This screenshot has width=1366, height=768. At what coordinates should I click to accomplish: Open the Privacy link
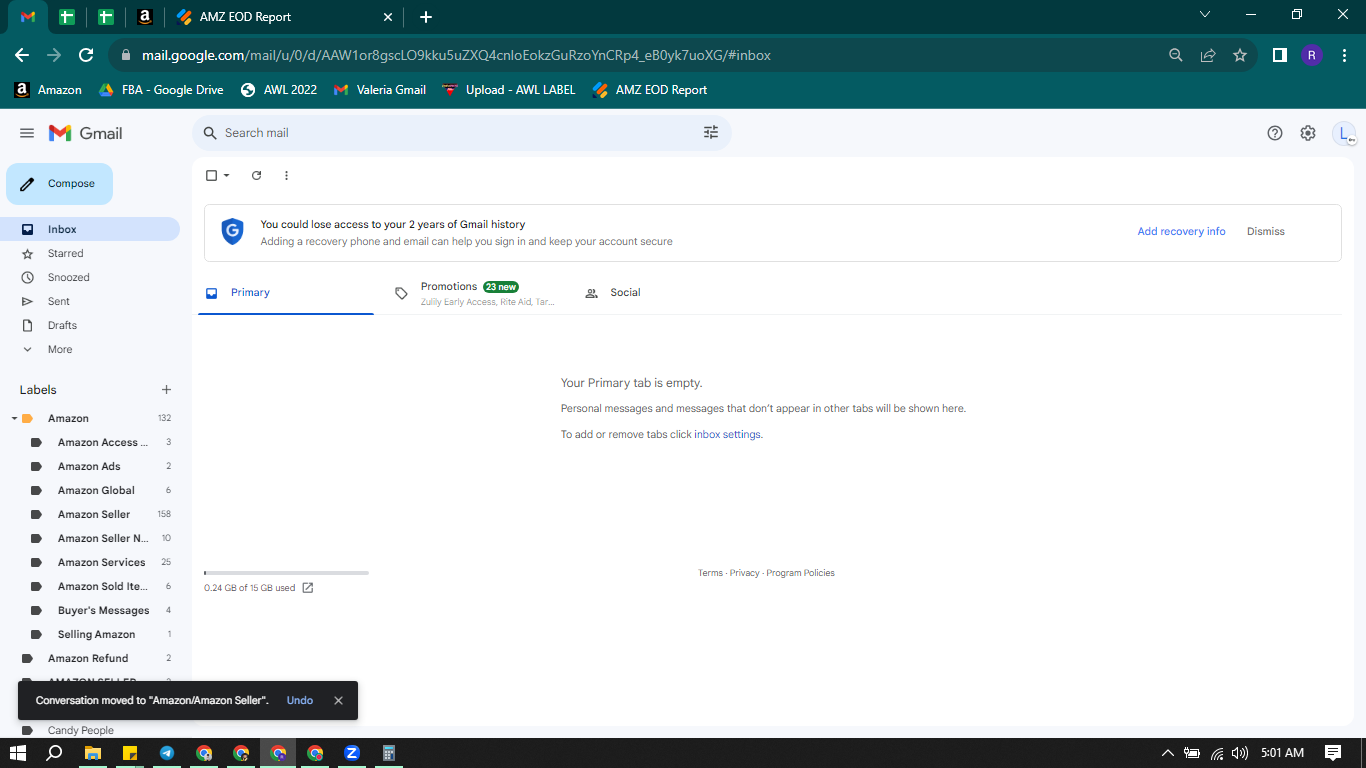point(744,573)
